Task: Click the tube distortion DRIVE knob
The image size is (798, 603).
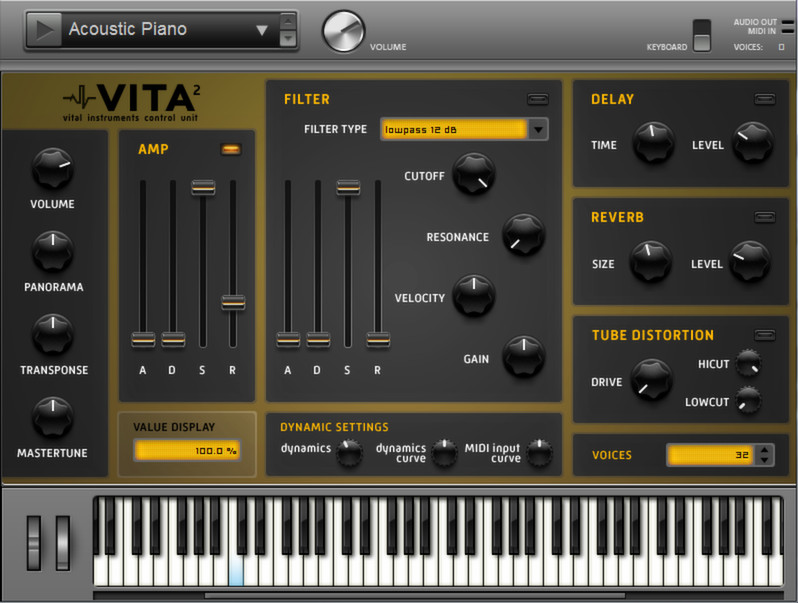Action: [x=651, y=380]
